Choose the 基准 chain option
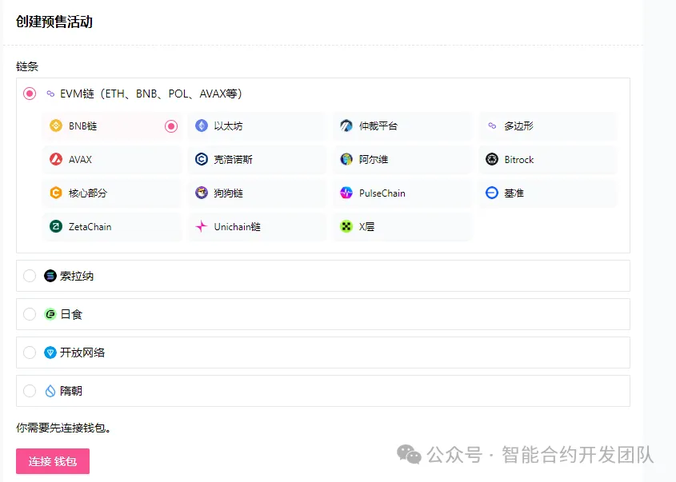Image resolution: width=676 pixels, height=482 pixels. [548, 193]
